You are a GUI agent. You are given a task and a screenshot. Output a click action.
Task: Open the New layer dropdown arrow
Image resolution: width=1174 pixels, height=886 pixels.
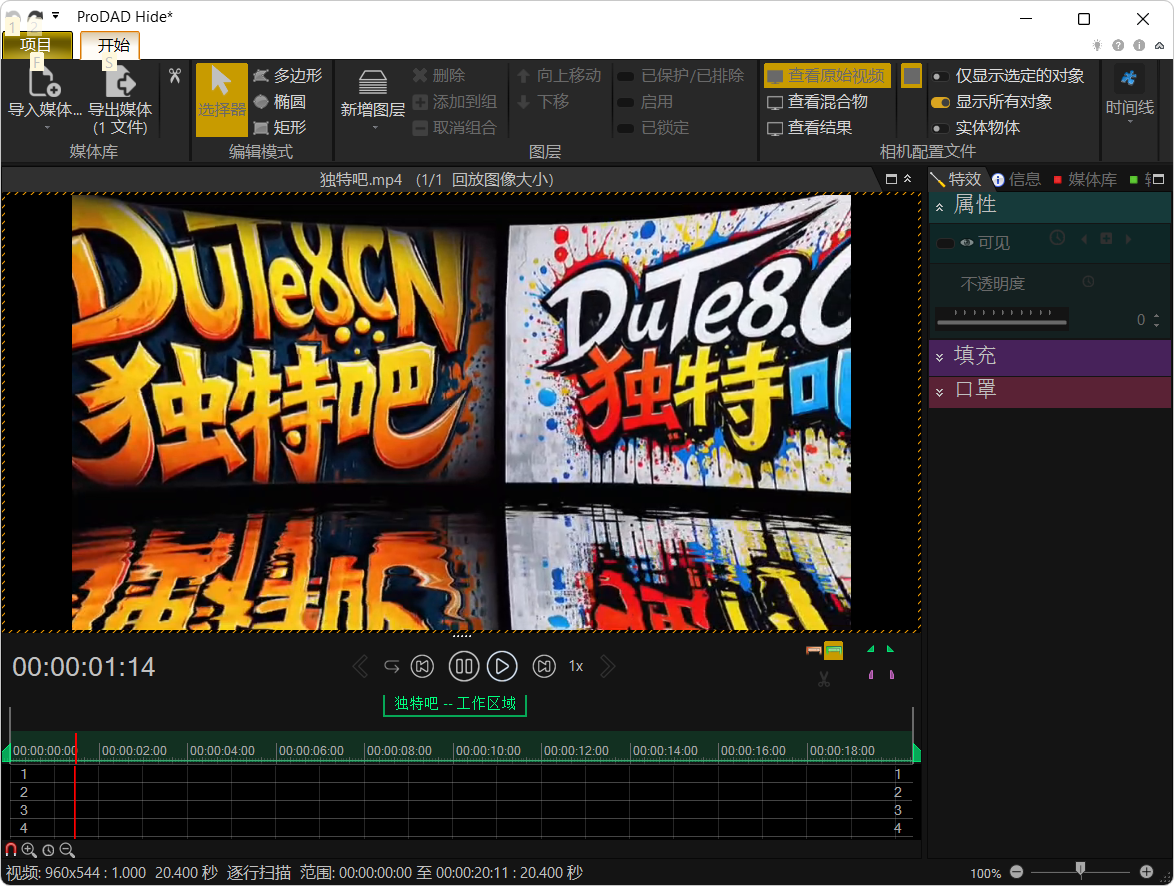375,128
